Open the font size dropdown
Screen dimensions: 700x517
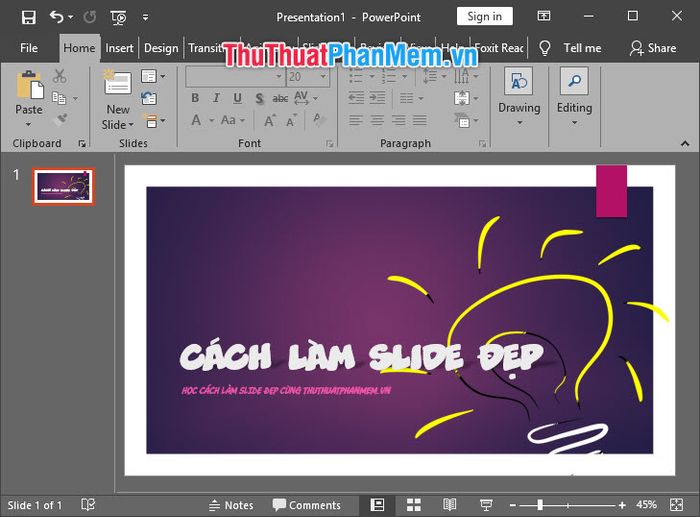coord(323,77)
